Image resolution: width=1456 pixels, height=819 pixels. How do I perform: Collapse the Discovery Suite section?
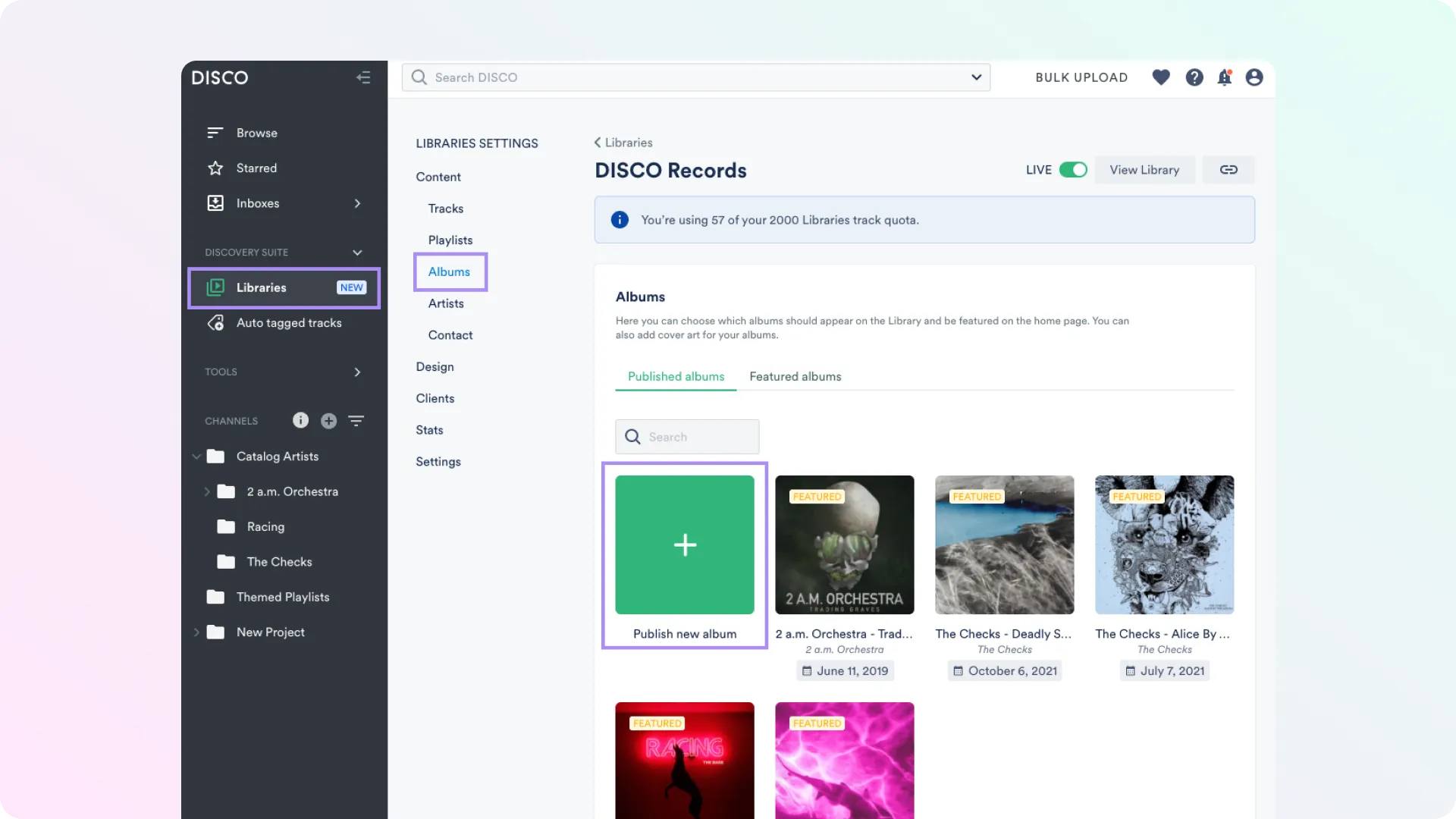357,253
